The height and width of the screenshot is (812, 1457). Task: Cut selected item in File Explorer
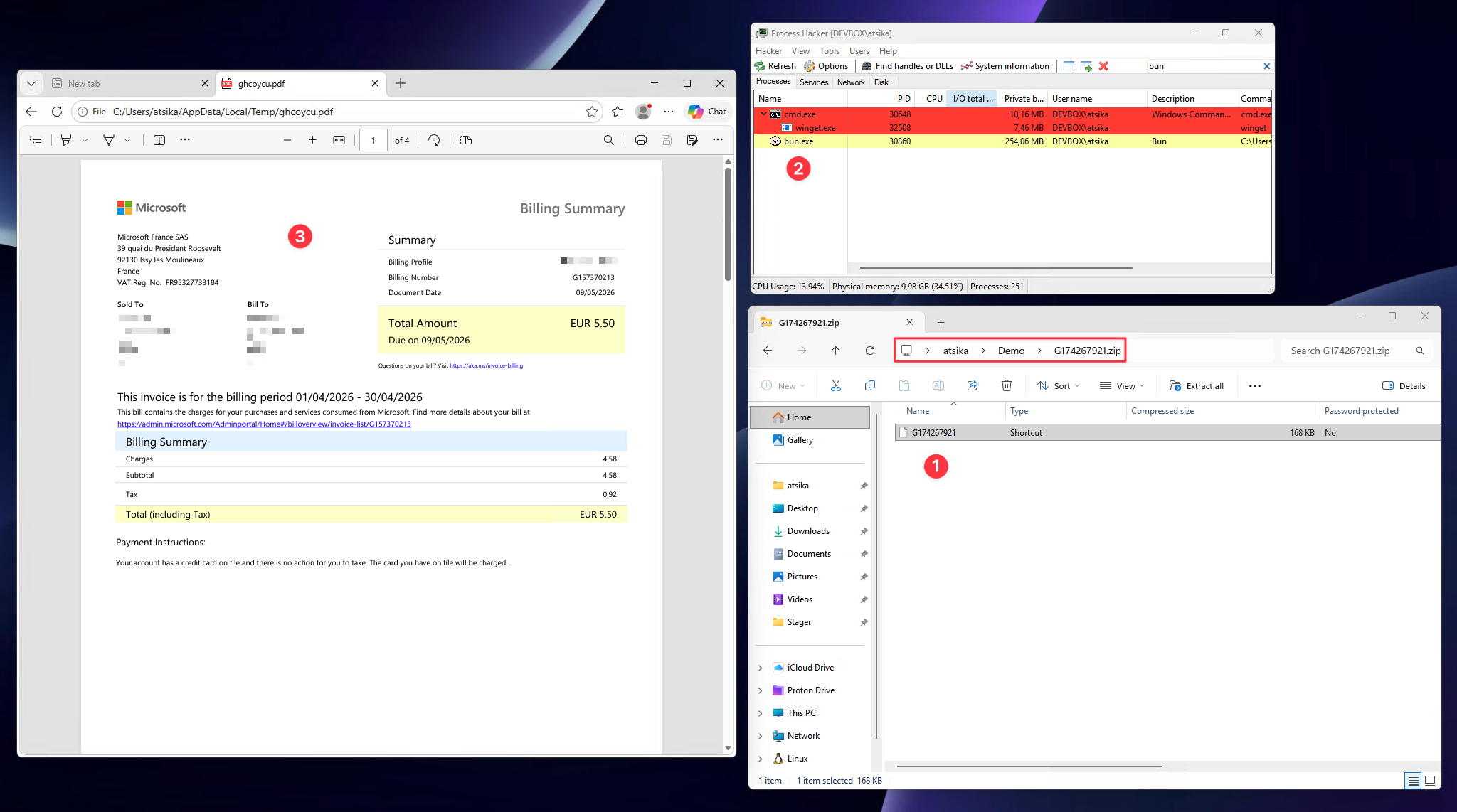836,385
